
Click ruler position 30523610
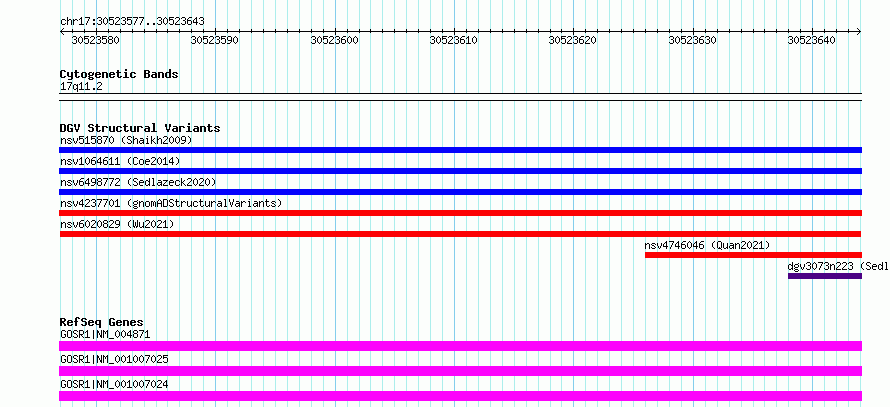[454, 40]
